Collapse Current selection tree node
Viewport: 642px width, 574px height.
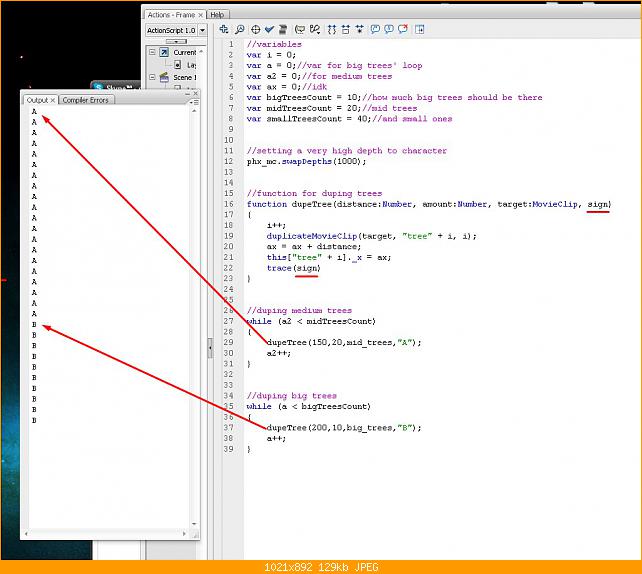[x=152, y=52]
